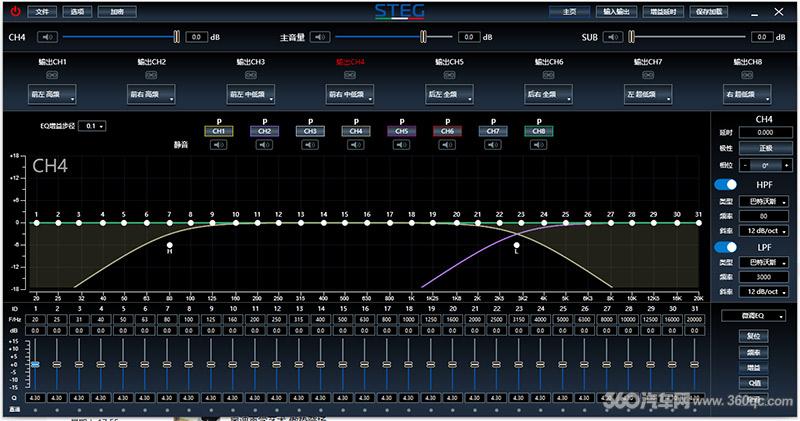Click the SUB volume slider handle

click(x=632, y=37)
